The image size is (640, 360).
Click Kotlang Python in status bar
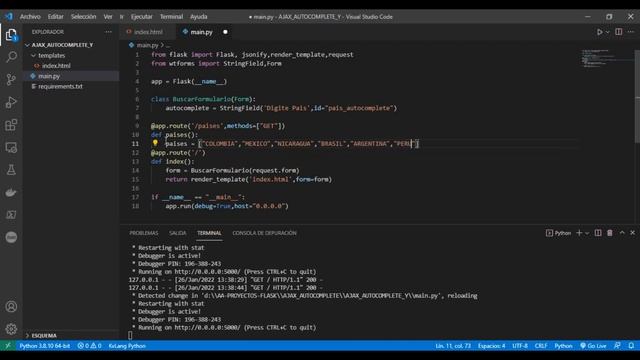[x=127, y=346]
